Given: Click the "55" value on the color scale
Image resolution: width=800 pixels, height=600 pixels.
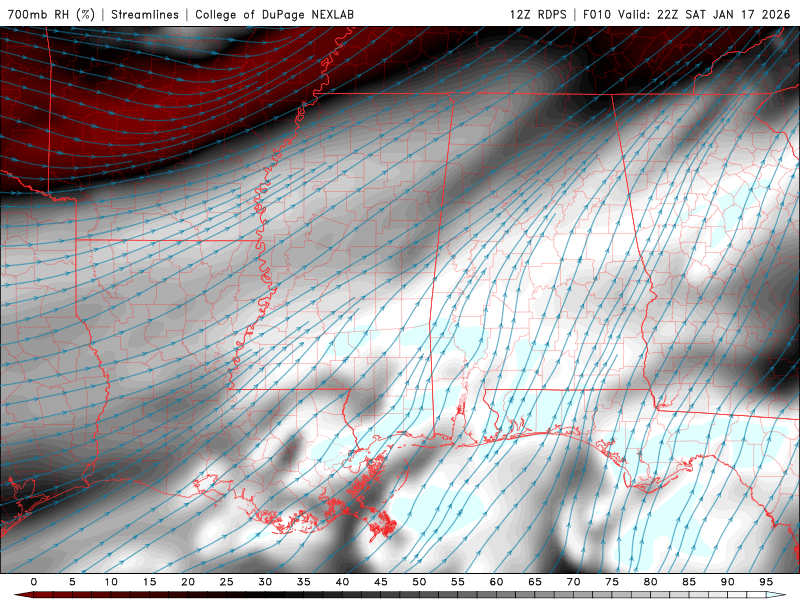Looking at the screenshot, I should tap(458, 582).
